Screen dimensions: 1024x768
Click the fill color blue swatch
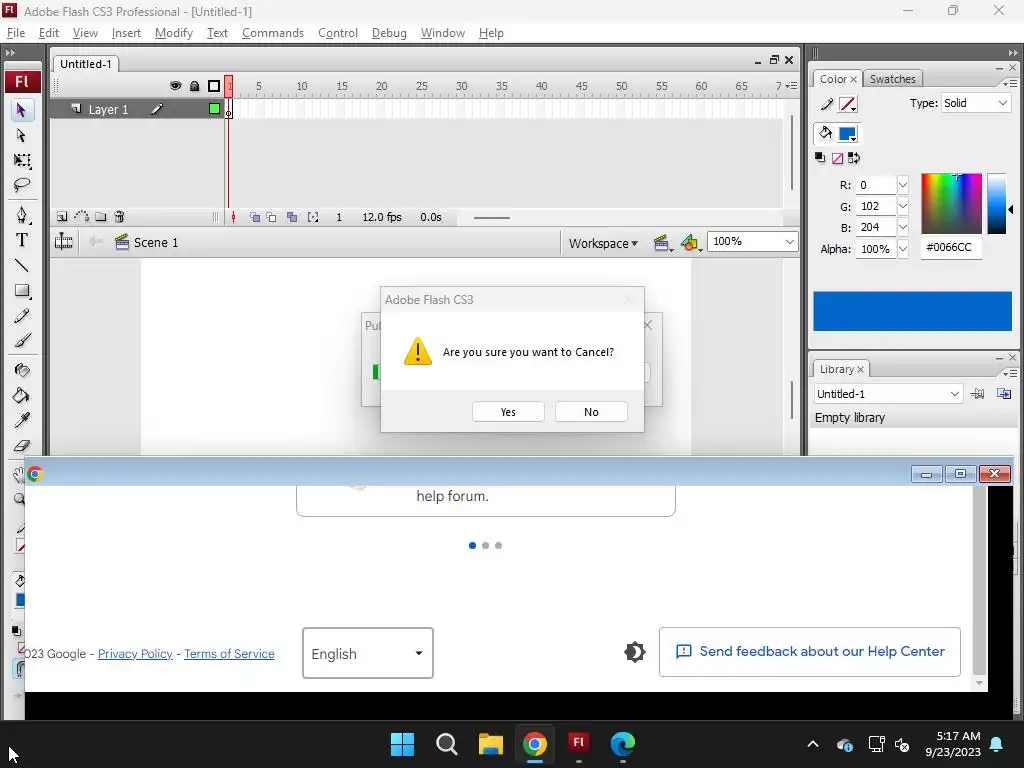848,134
